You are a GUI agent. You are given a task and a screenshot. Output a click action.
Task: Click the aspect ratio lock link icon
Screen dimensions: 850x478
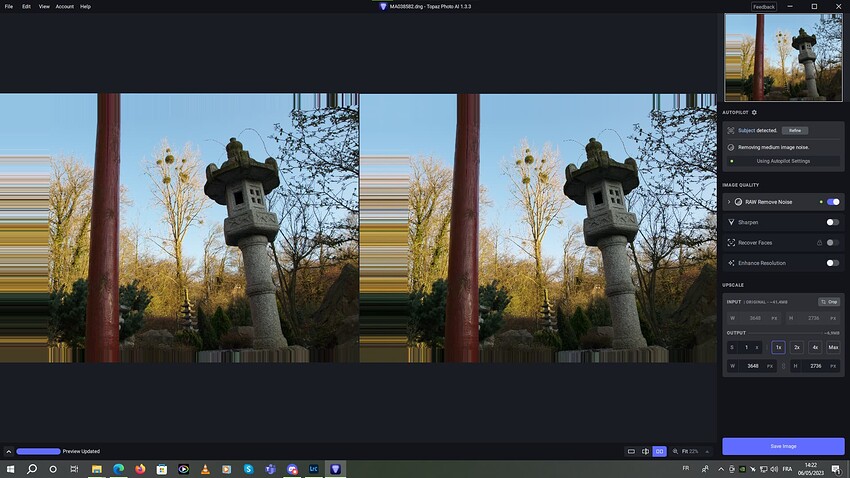coord(783,366)
